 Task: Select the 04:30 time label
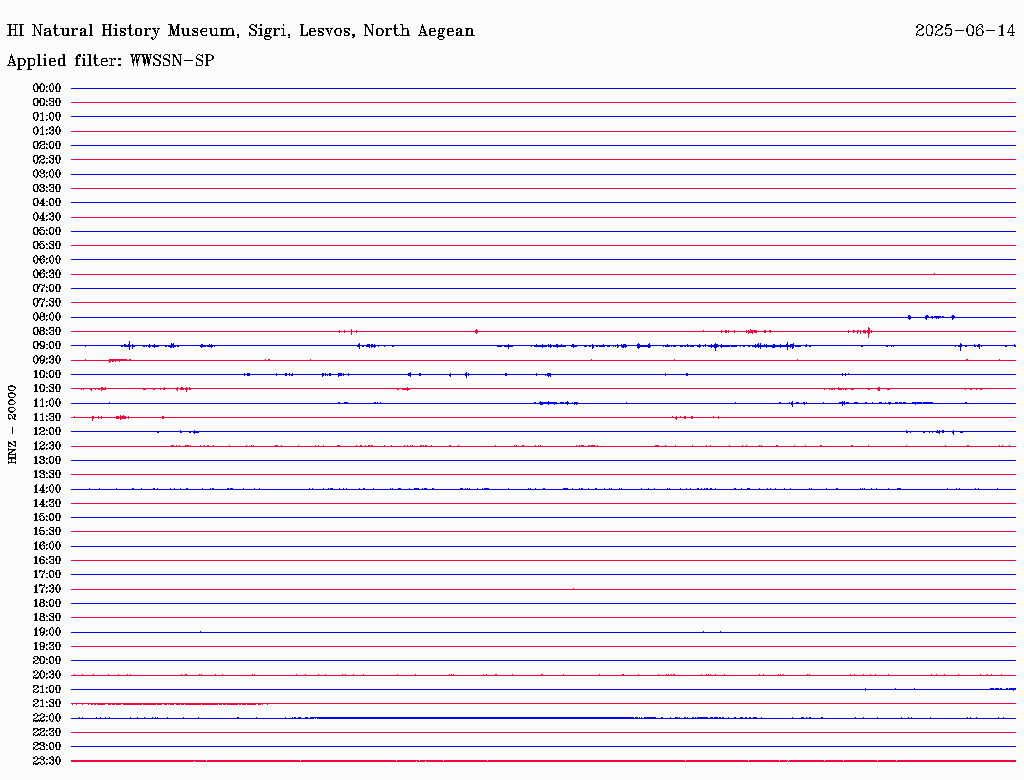tap(47, 217)
